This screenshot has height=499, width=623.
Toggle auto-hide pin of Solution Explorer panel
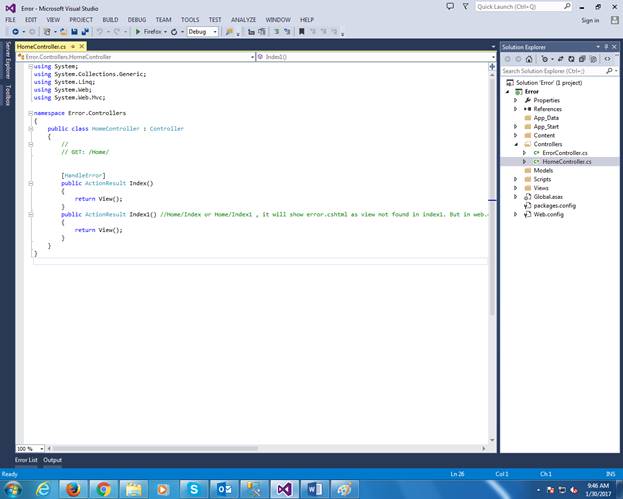[606, 47]
